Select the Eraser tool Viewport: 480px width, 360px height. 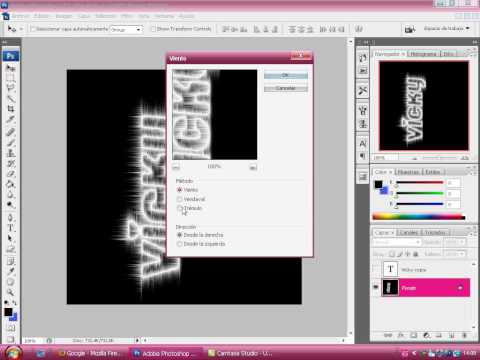coord(11,174)
